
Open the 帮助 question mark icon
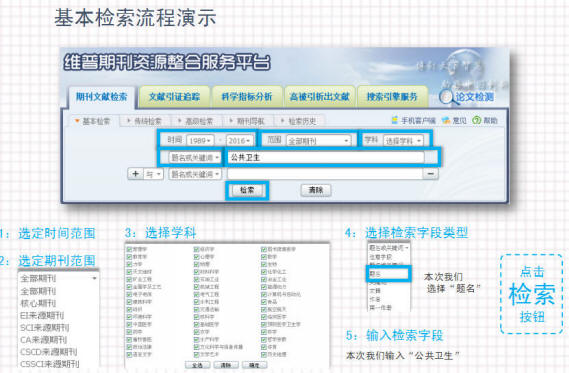(476, 120)
